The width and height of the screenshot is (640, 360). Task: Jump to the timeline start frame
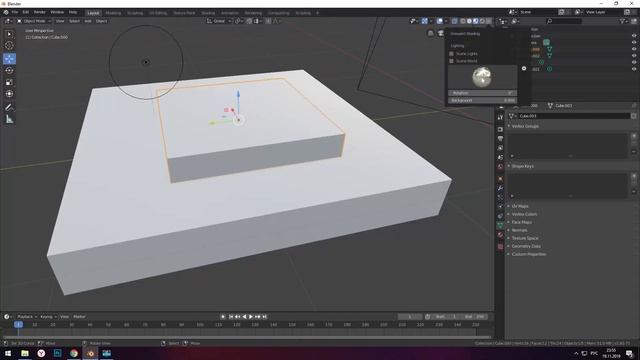(x=231, y=317)
